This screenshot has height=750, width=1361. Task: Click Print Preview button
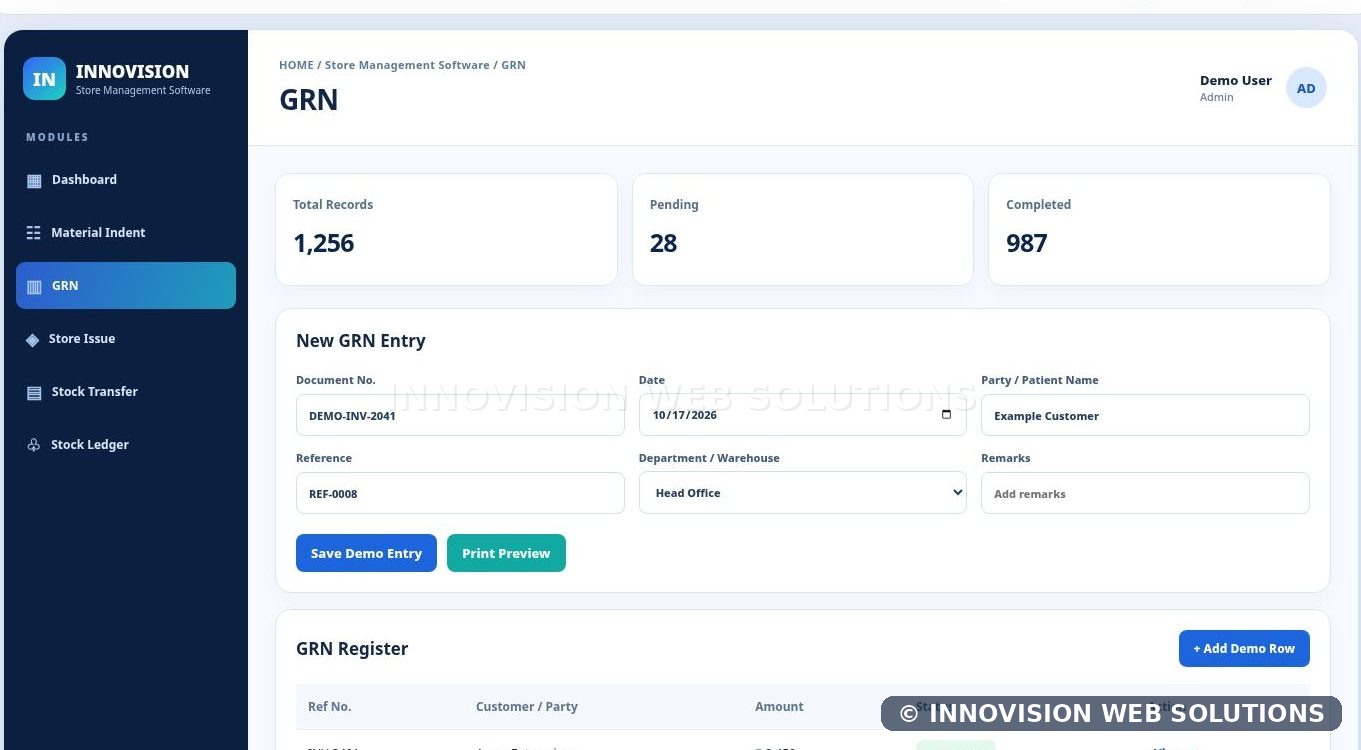pyautogui.click(x=506, y=553)
